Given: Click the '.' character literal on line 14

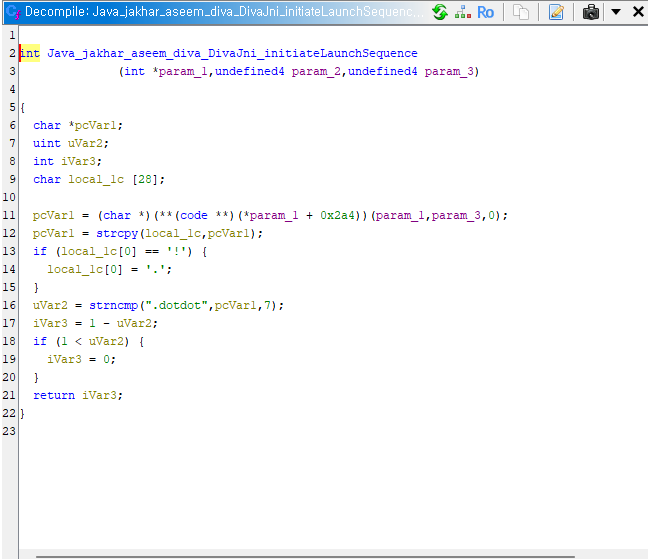Looking at the screenshot, I should point(156,269).
